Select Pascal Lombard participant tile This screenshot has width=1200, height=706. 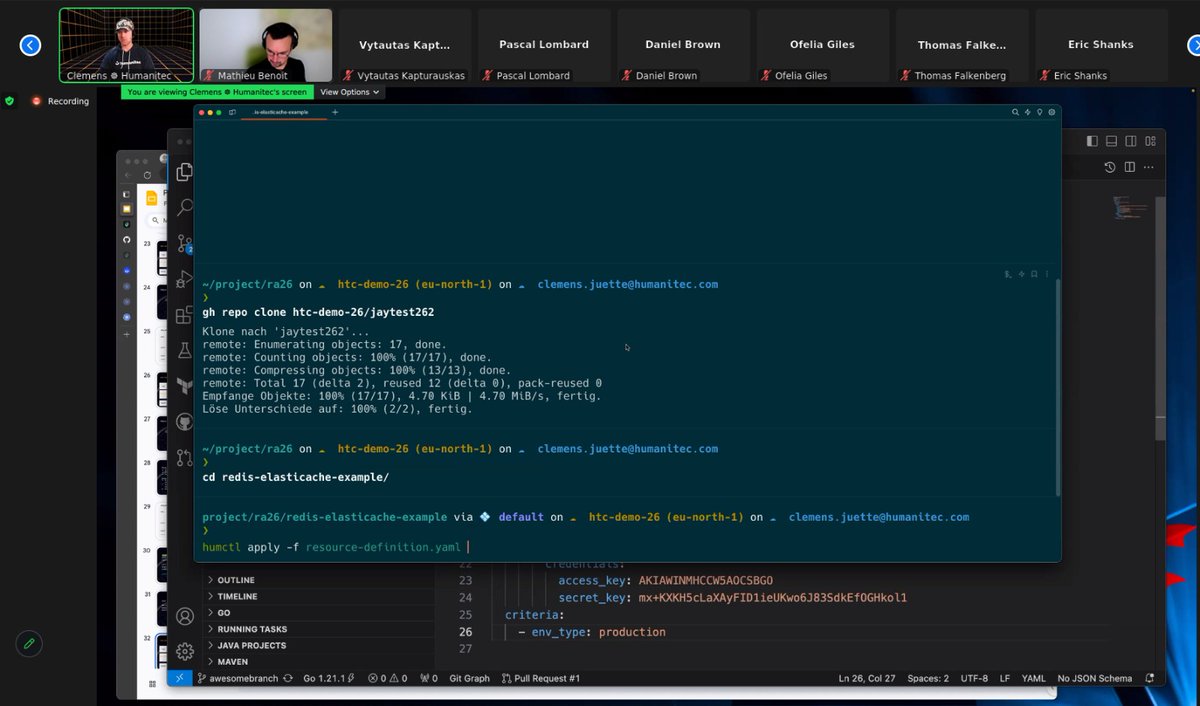click(544, 45)
